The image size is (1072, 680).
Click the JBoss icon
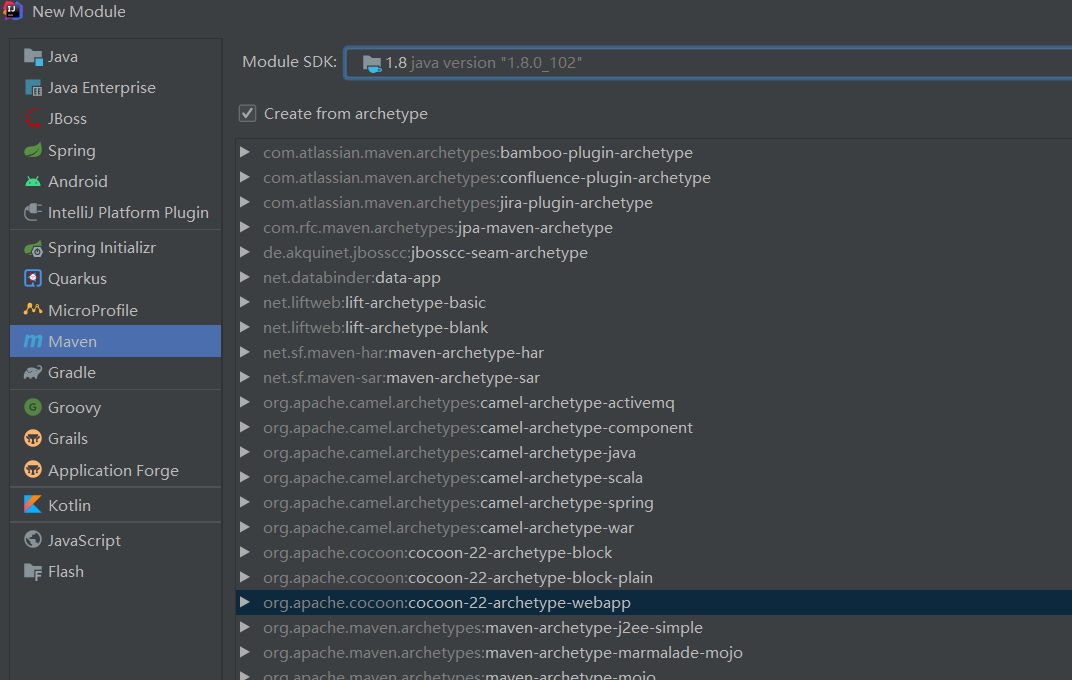[33, 118]
